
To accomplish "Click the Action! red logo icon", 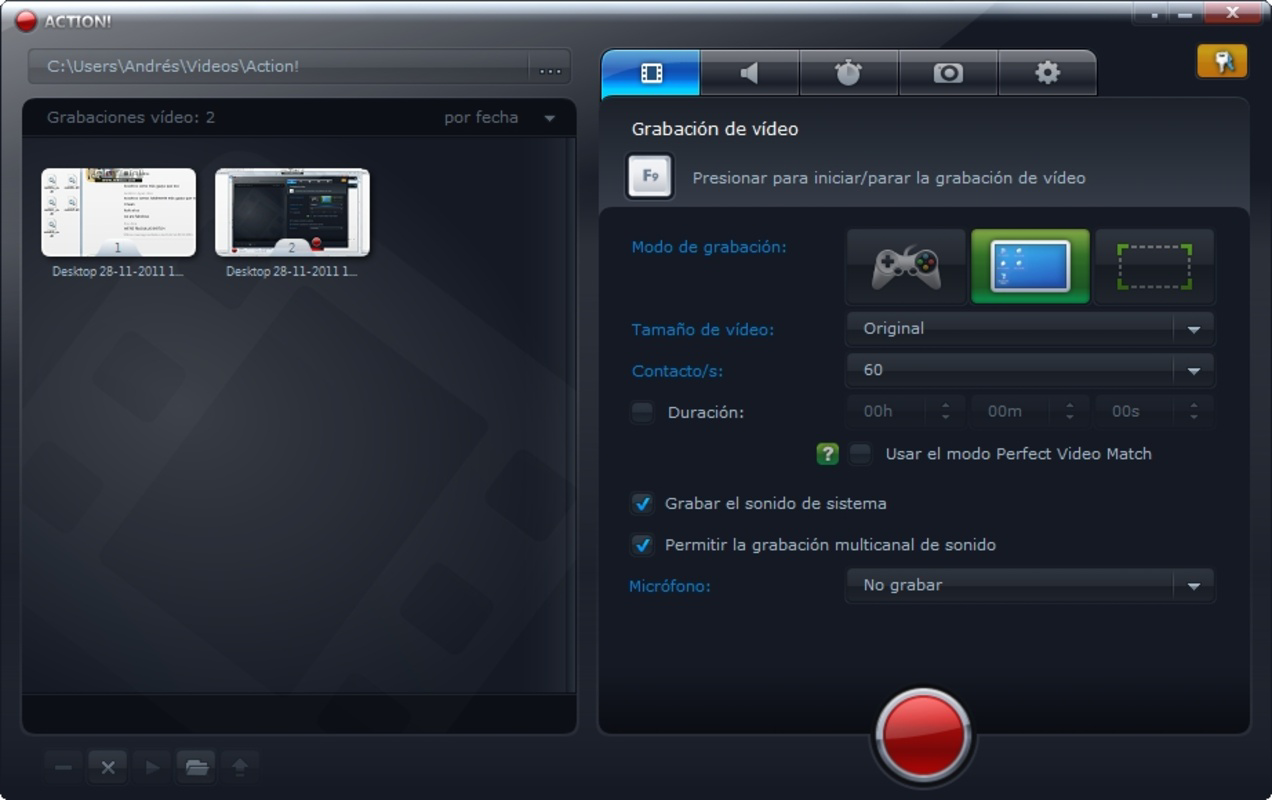I will 26,20.
